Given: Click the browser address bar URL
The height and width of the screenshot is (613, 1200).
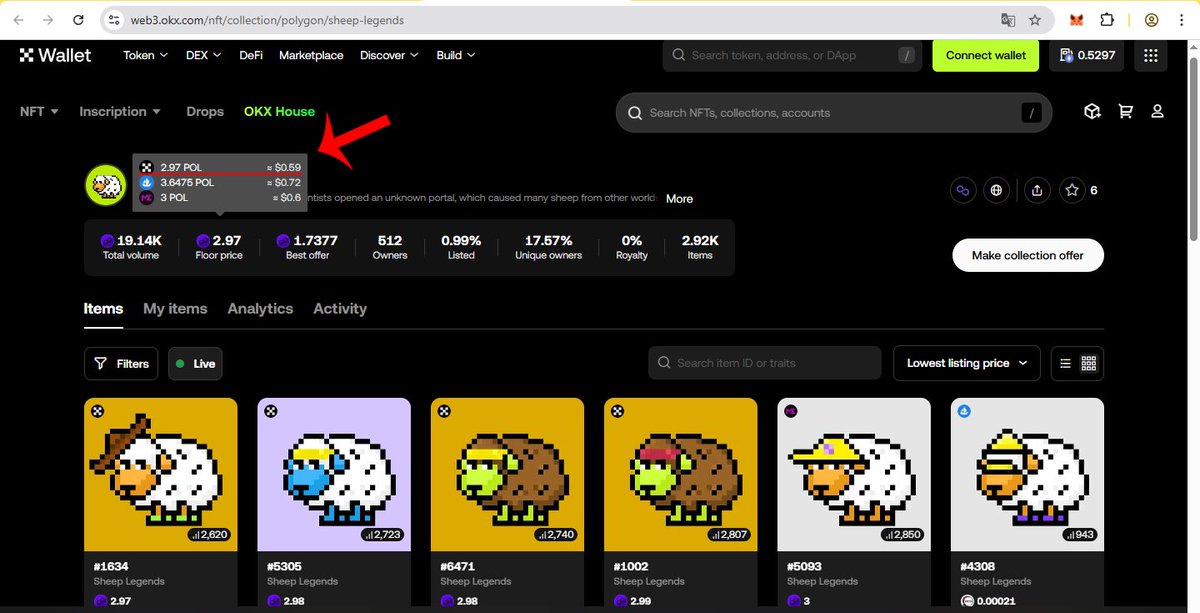Looking at the screenshot, I should pyautogui.click(x=268, y=19).
